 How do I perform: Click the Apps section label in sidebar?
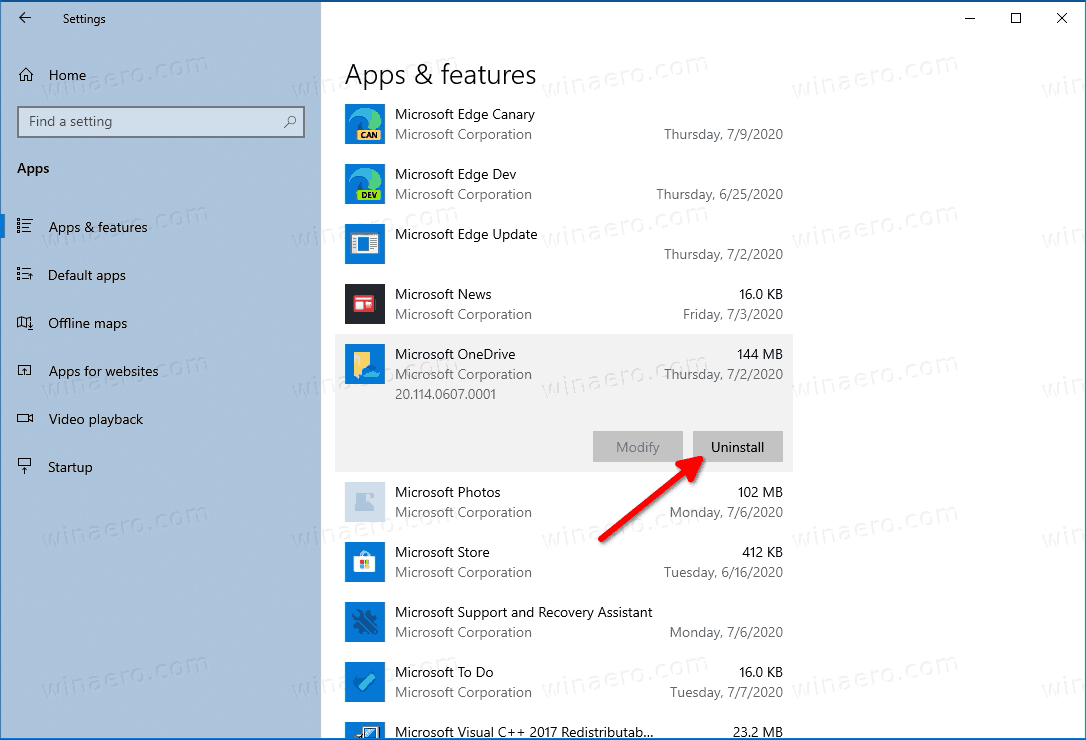click(x=33, y=168)
